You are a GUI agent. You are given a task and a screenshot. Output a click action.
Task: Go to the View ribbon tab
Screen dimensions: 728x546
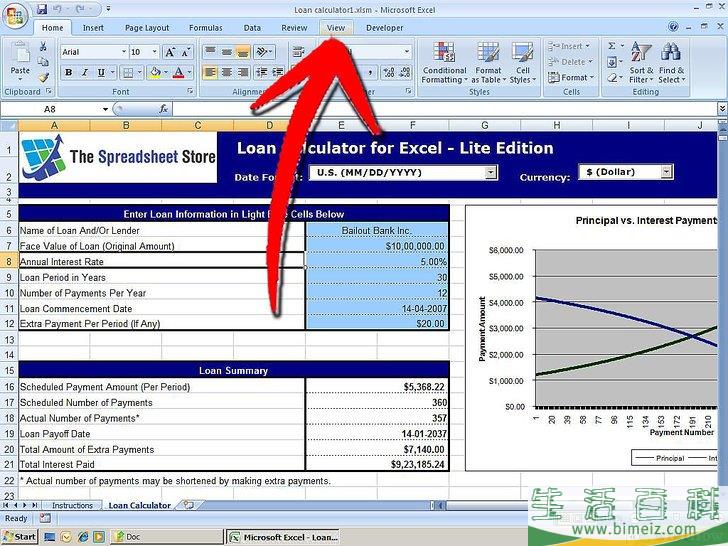(x=336, y=28)
